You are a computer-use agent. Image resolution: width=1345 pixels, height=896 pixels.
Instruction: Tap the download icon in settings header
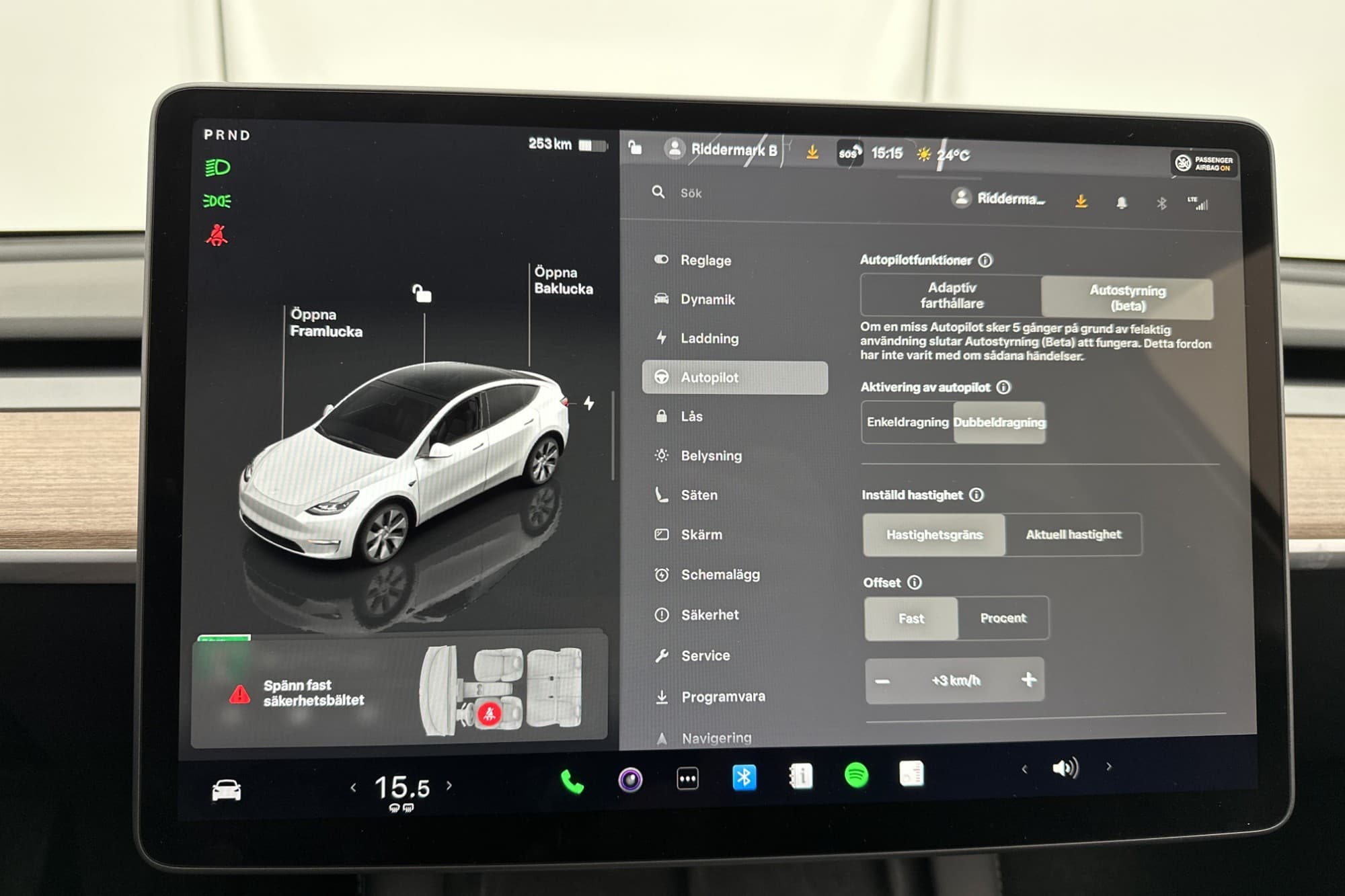point(1081,201)
